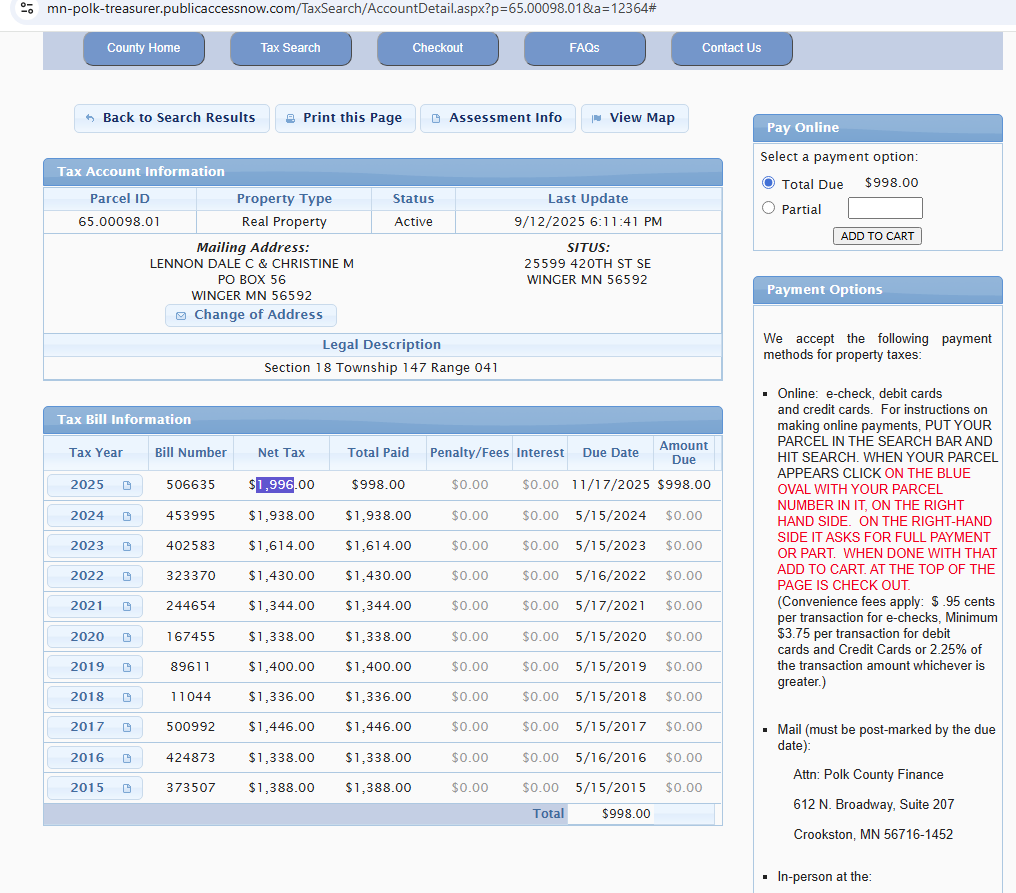Open the Tax Search menu tab
This screenshot has width=1016, height=893.
coord(290,48)
